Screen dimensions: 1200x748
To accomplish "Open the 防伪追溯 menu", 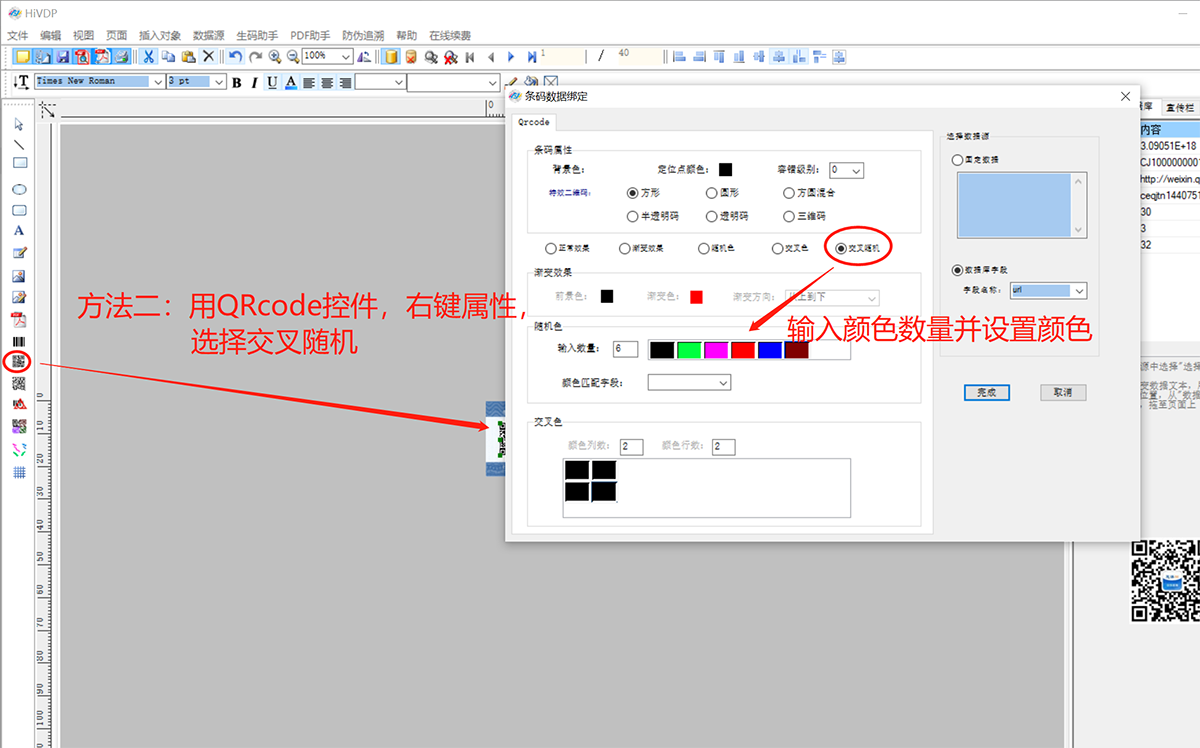I will [363, 35].
